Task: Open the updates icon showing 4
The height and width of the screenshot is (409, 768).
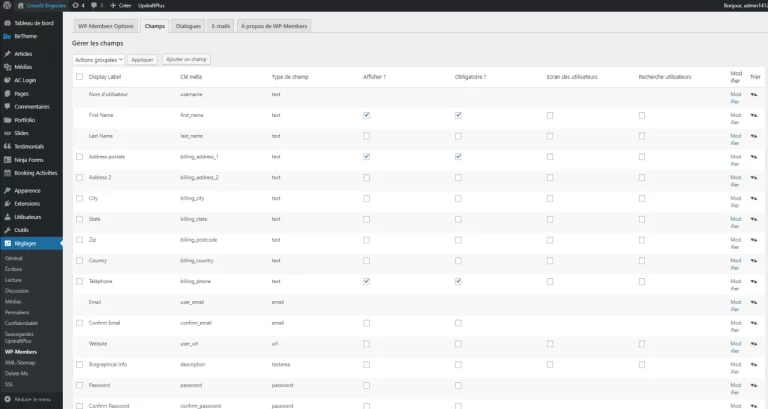Action: [x=75, y=5]
